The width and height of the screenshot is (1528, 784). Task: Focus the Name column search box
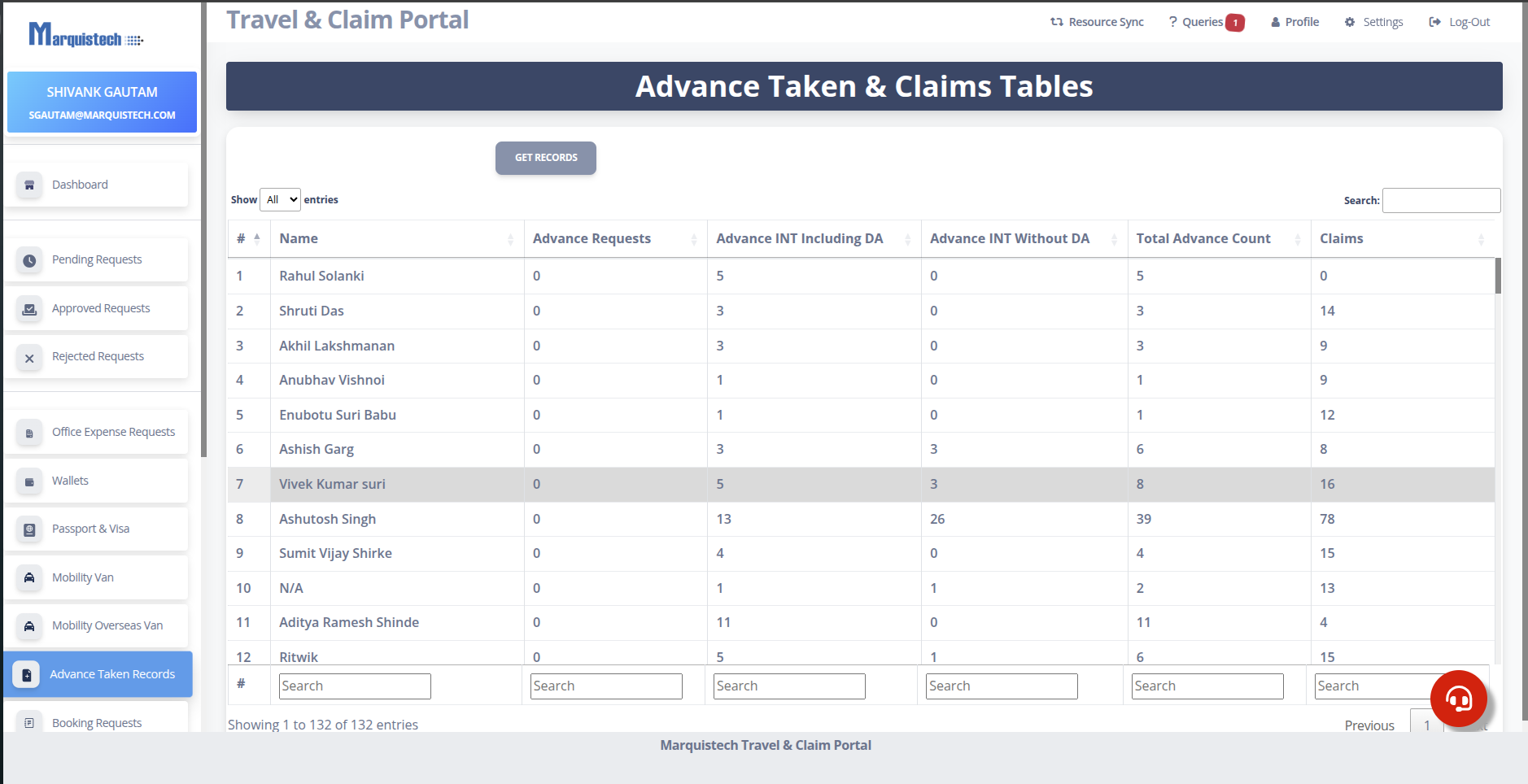tap(355, 686)
